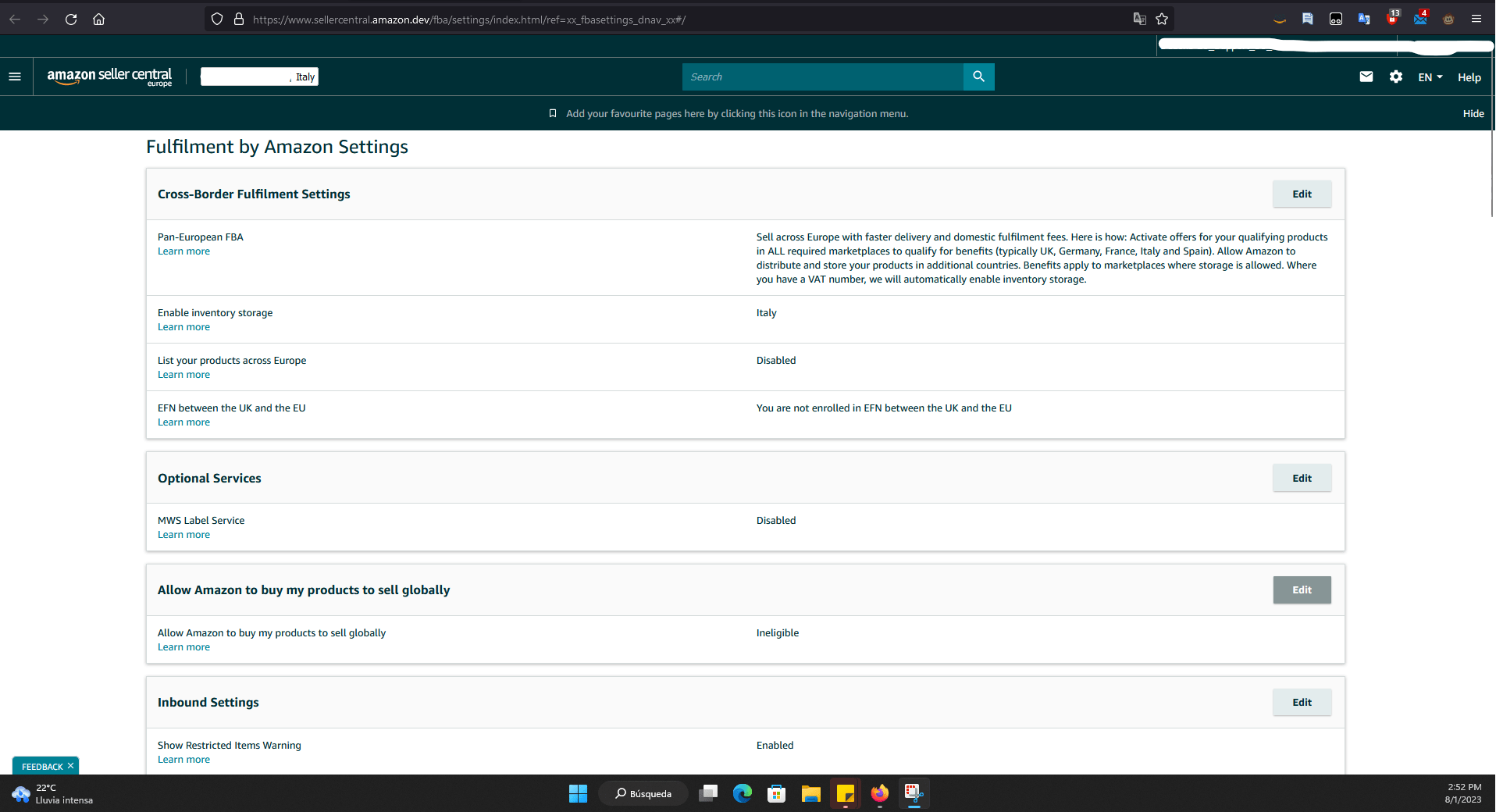Reload the page in the browser
The height and width of the screenshot is (812, 1496).
(x=71, y=20)
